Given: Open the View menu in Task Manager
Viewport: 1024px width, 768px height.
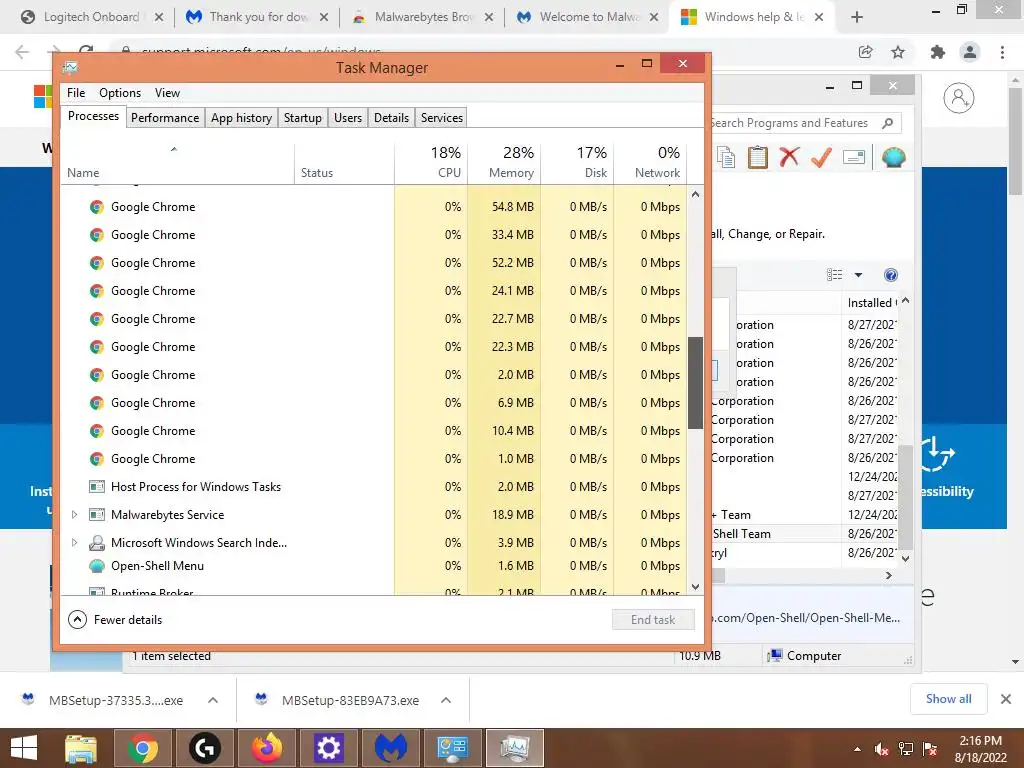Looking at the screenshot, I should point(167,93).
